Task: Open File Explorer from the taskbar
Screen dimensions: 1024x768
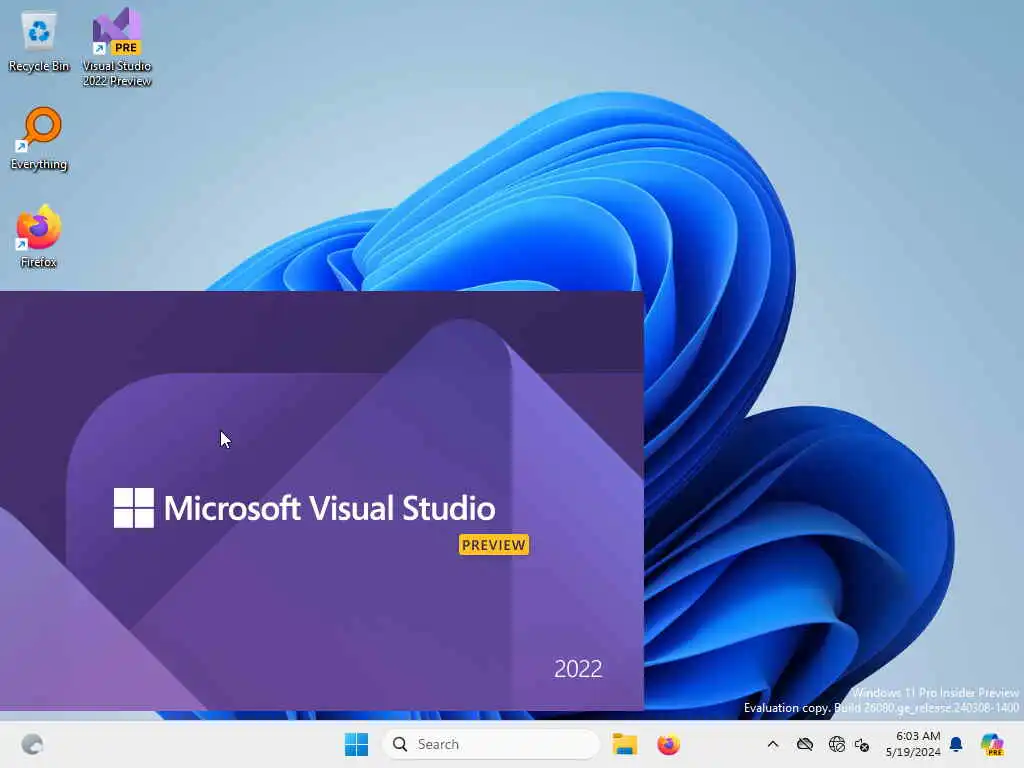Action: click(x=624, y=744)
